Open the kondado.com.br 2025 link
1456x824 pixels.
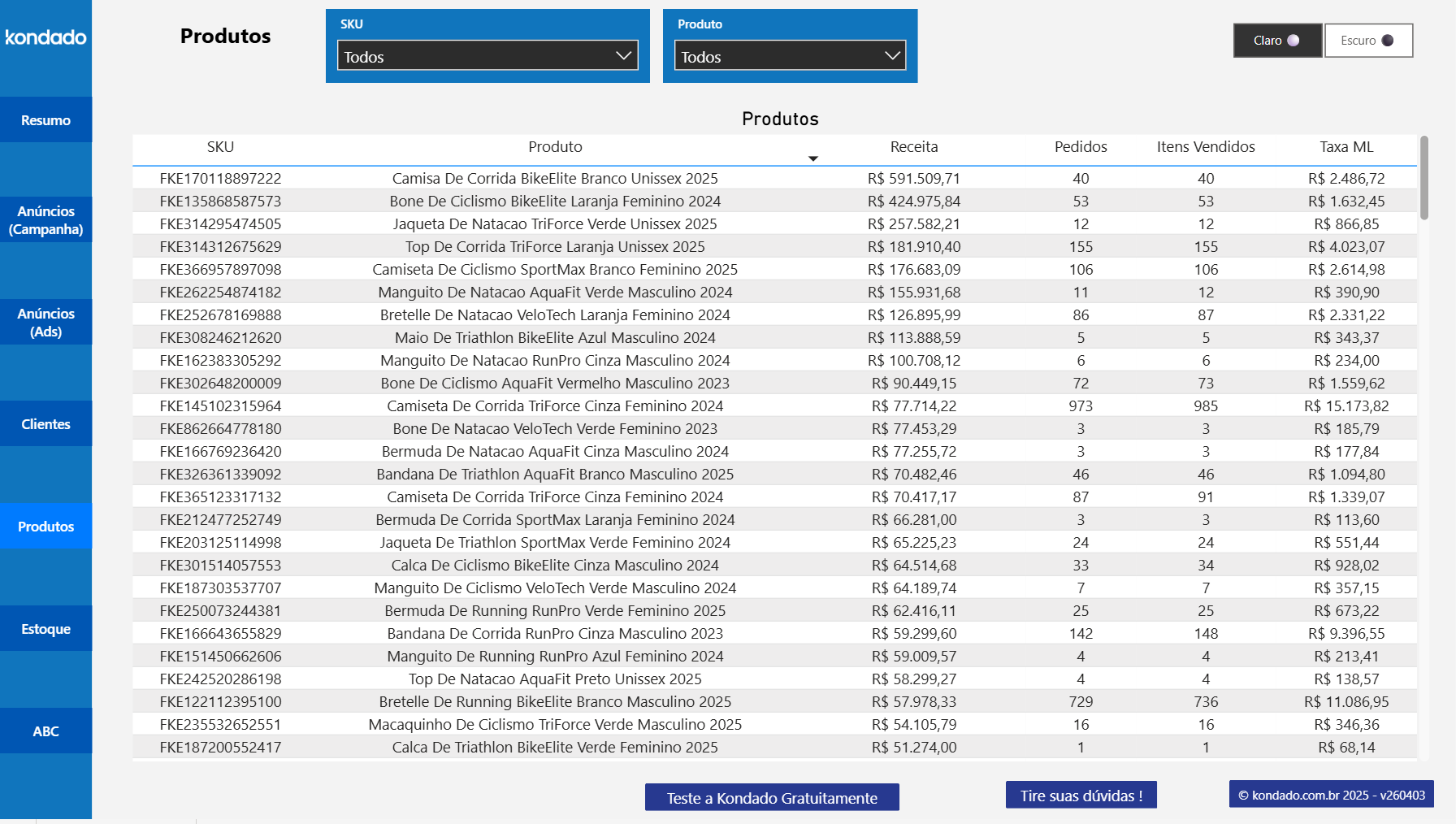tap(1330, 794)
